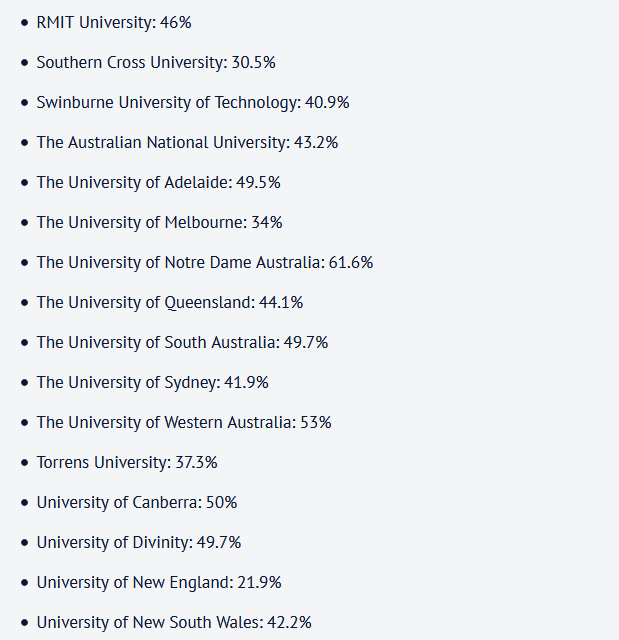The image size is (619, 640).
Task: Click The University of Notre Dame Australia entry
Action: tap(205, 262)
